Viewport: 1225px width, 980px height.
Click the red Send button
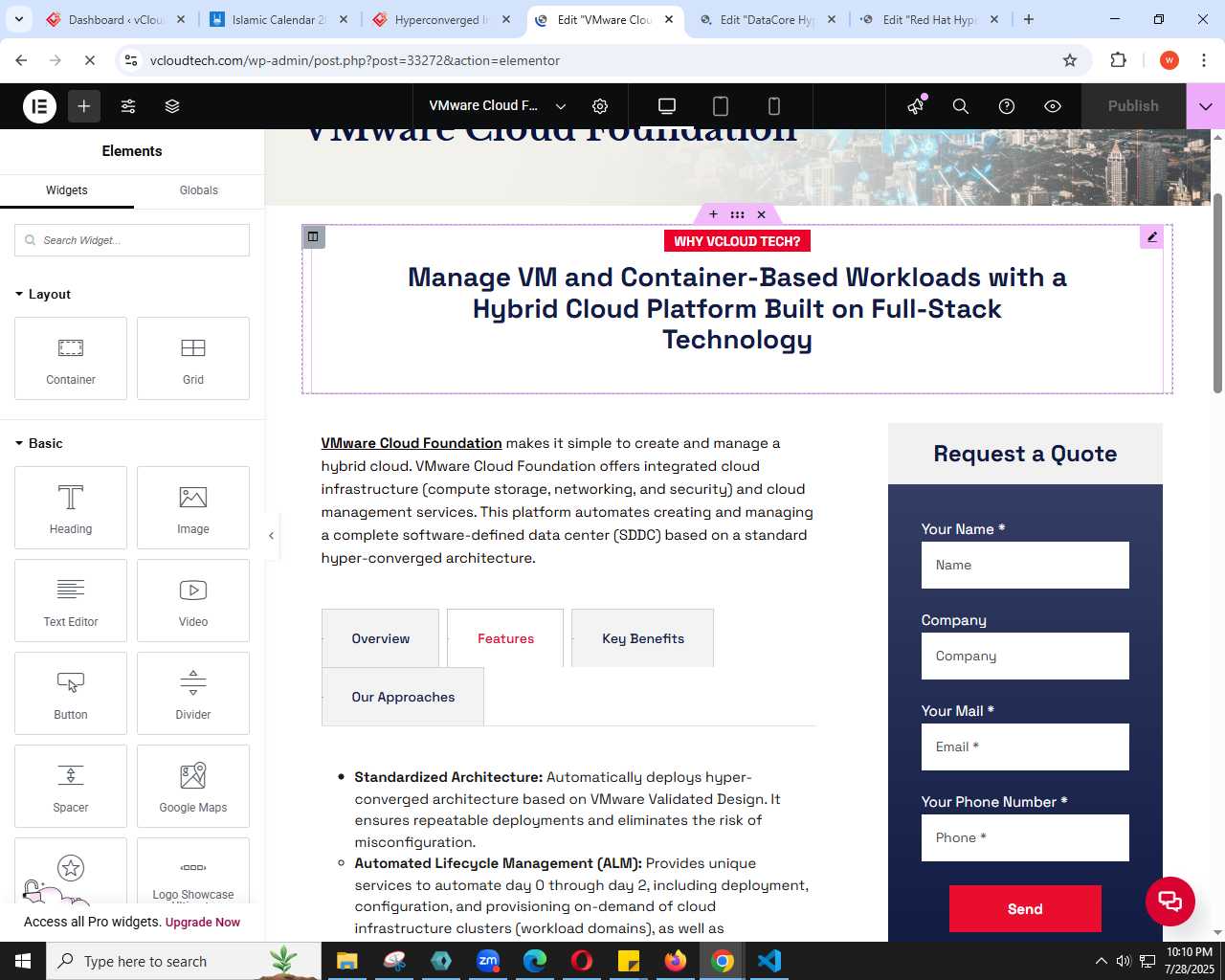click(1025, 909)
